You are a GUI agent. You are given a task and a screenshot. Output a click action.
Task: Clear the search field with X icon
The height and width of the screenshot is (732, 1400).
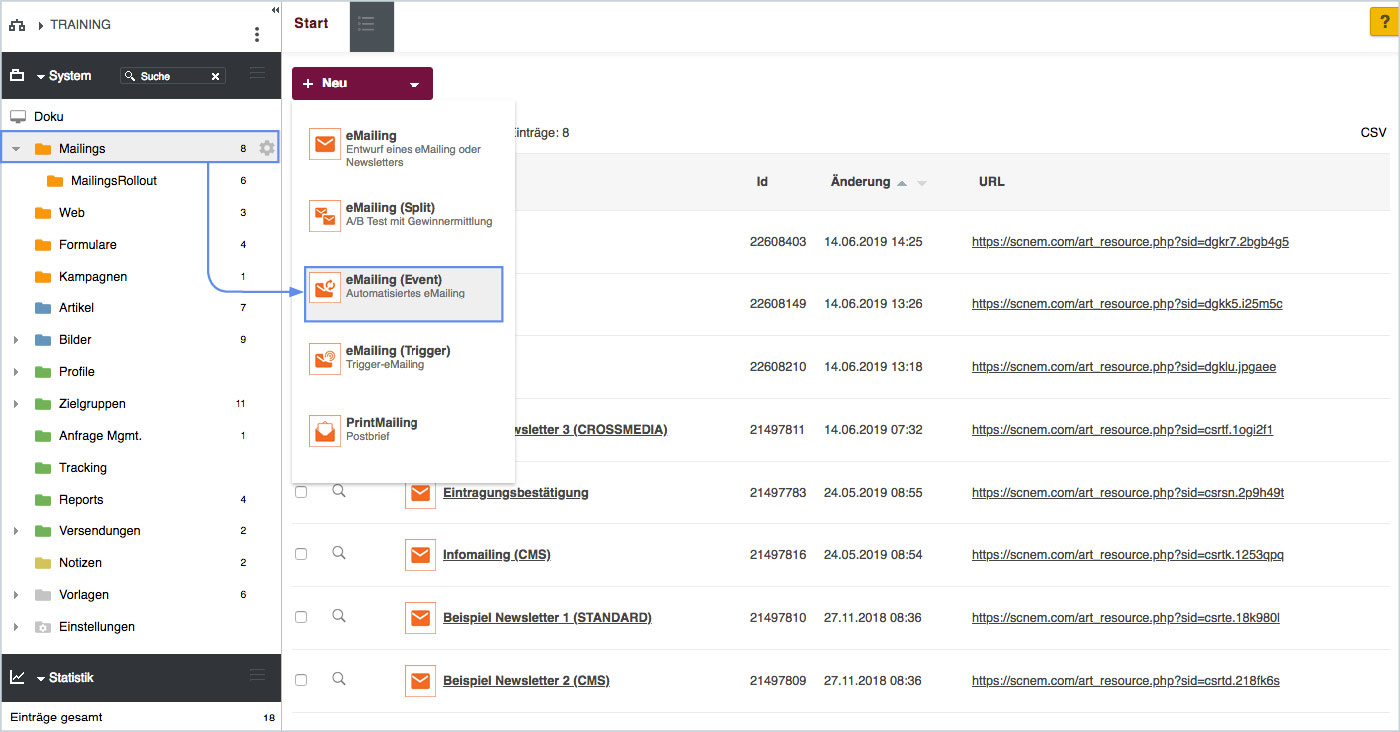[x=215, y=76]
